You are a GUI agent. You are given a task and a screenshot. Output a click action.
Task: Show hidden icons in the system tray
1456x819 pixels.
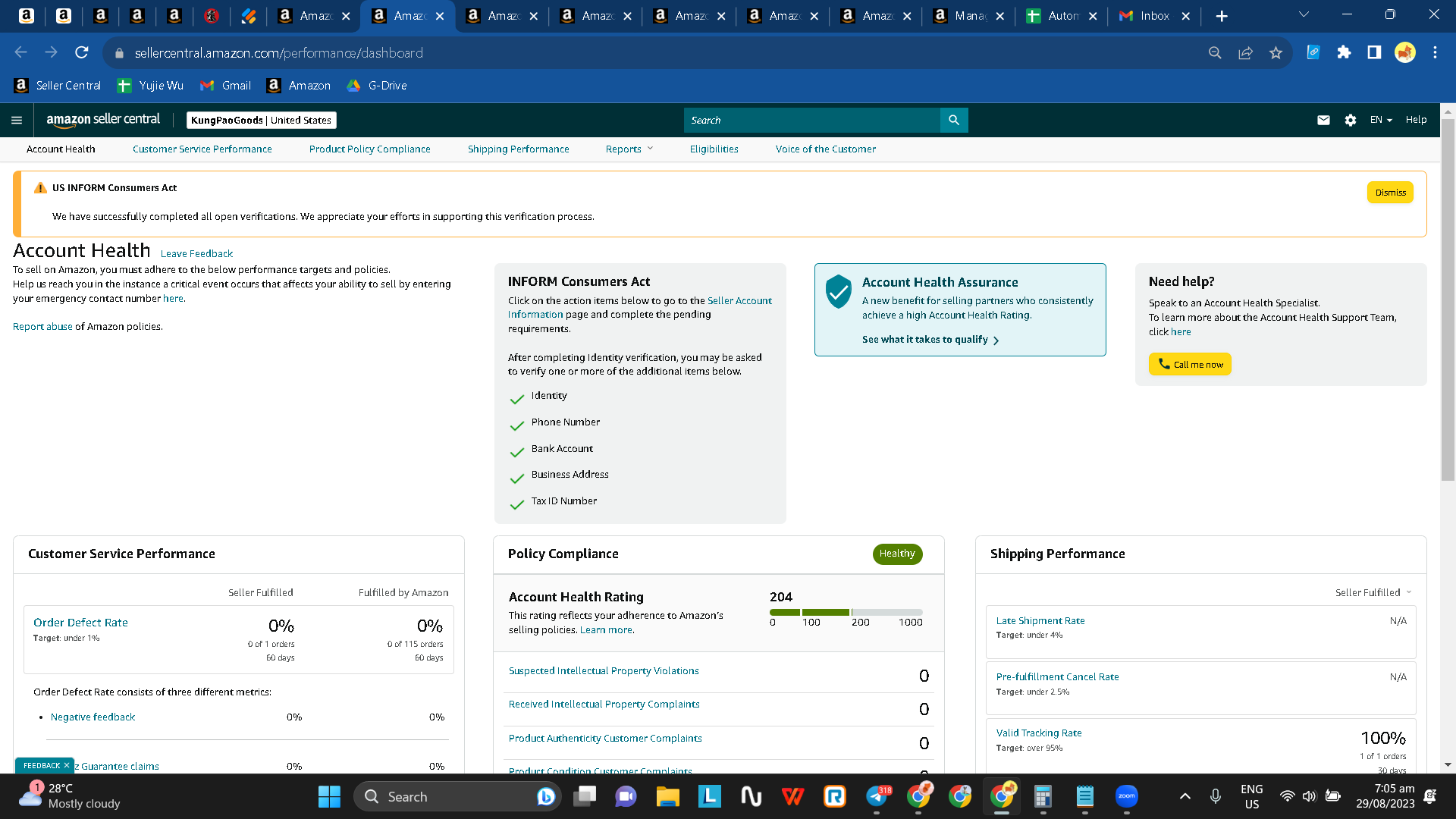(1185, 796)
